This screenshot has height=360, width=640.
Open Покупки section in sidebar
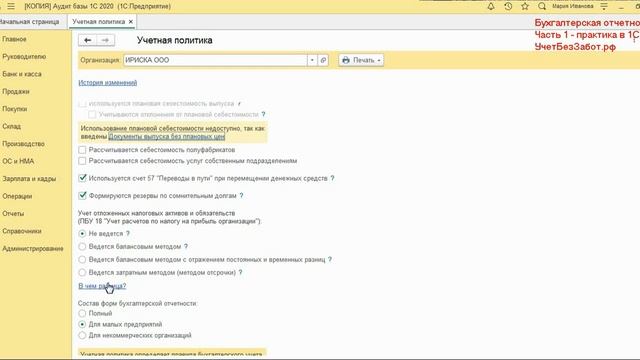[x=15, y=109]
